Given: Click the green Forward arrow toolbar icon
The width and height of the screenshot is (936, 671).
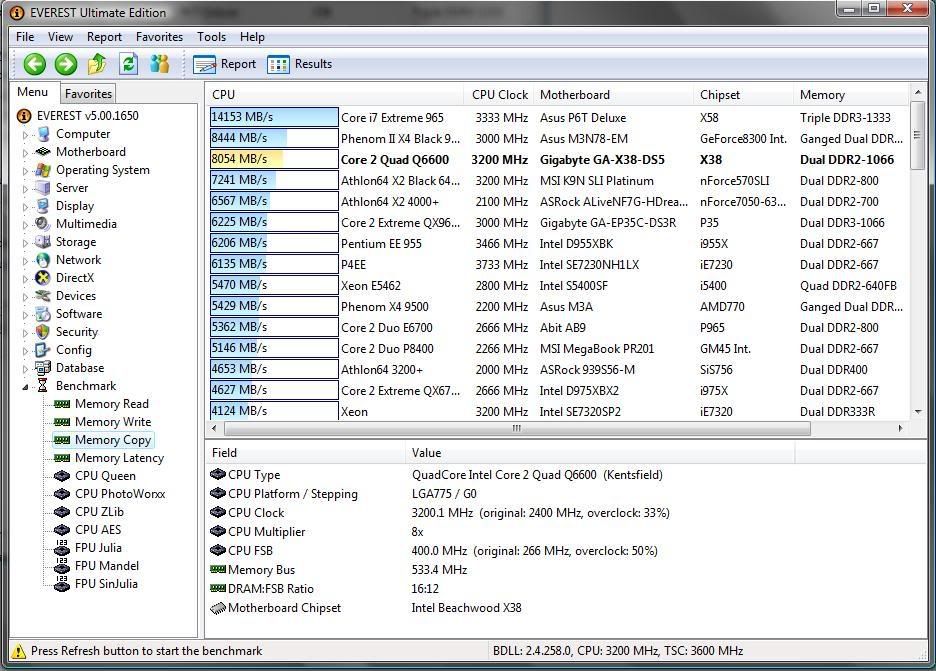Looking at the screenshot, I should [x=66, y=64].
